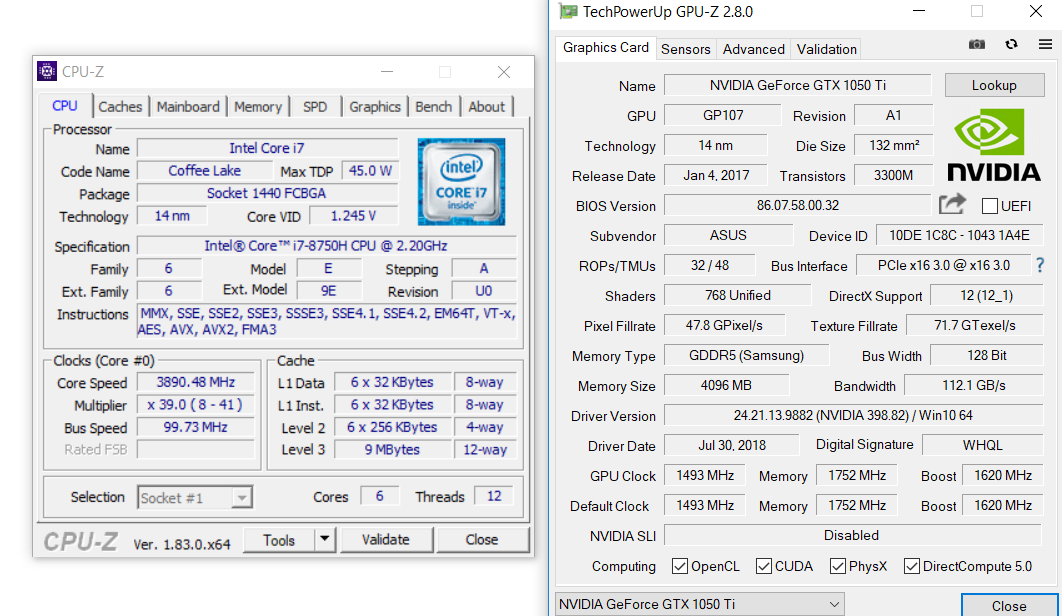Toggle the UEFI checkbox
The image size is (1062, 616).
[990, 206]
